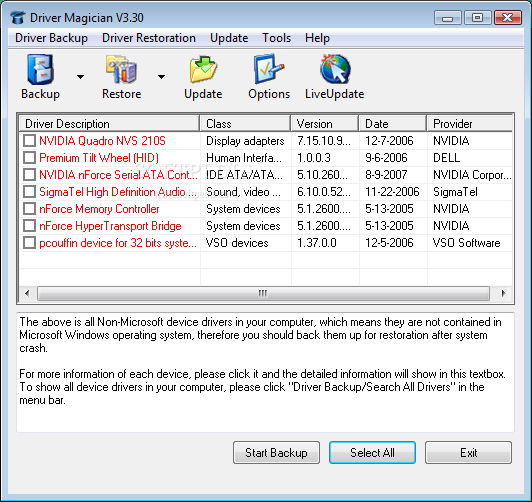Click the Backup cabinet icon
This screenshot has height=502, width=532.
click(x=41, y=69)
